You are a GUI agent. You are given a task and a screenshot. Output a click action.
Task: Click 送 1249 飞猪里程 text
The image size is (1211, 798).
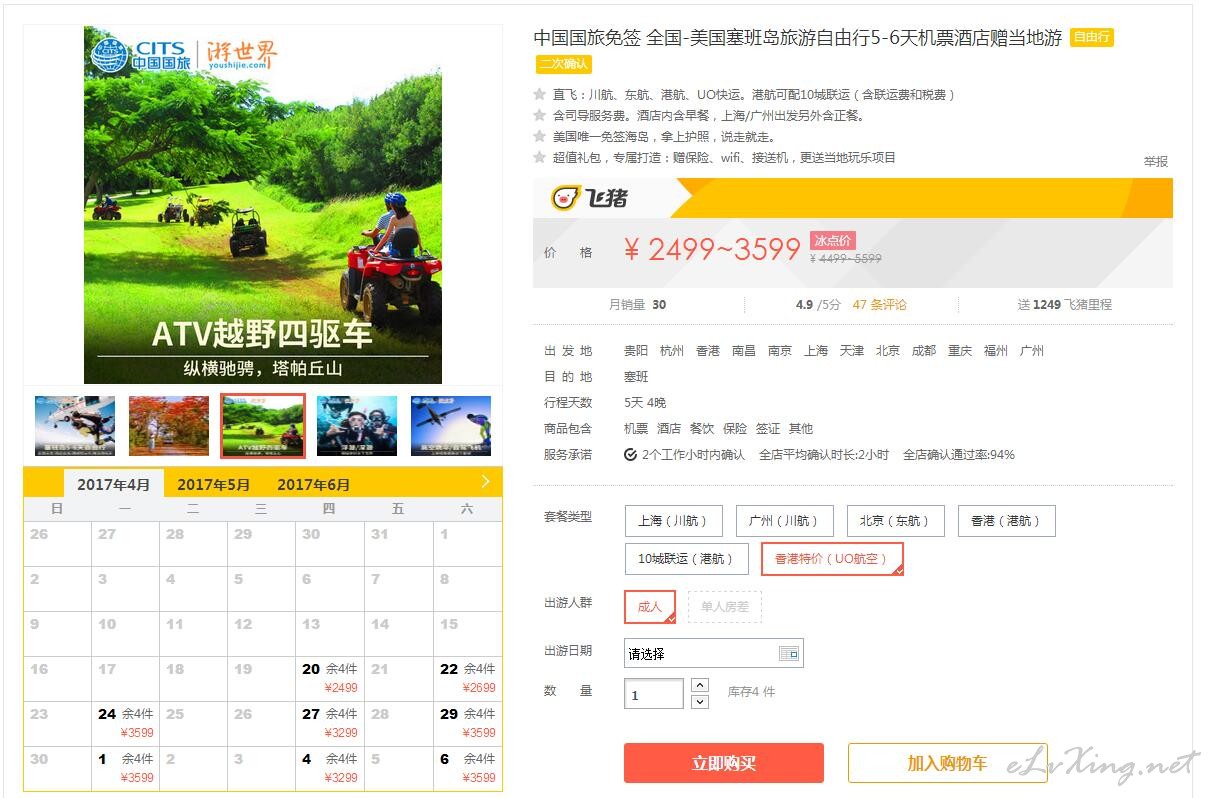[x=1065, y=305]
